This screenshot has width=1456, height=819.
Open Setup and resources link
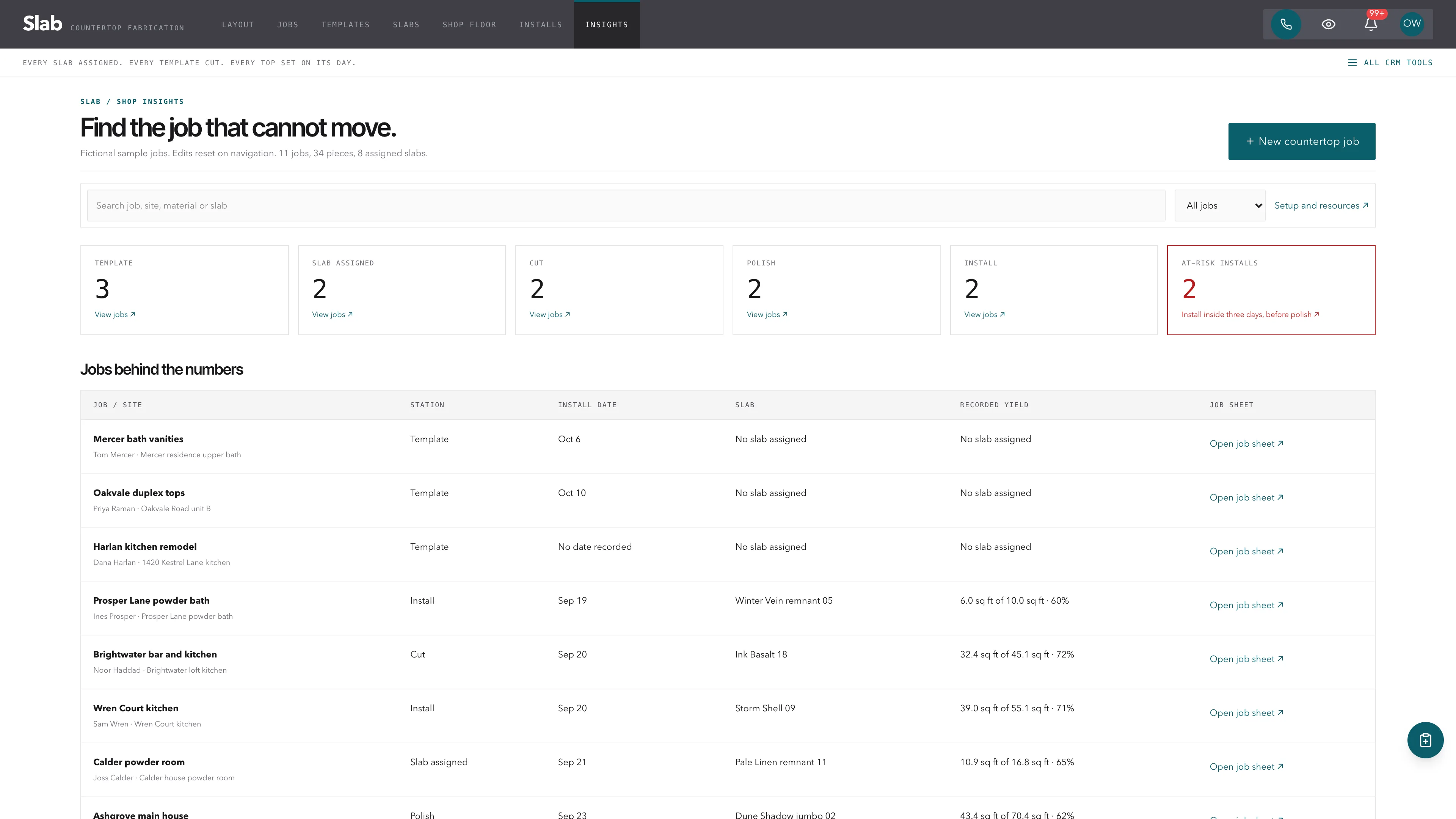(1321, 206)
